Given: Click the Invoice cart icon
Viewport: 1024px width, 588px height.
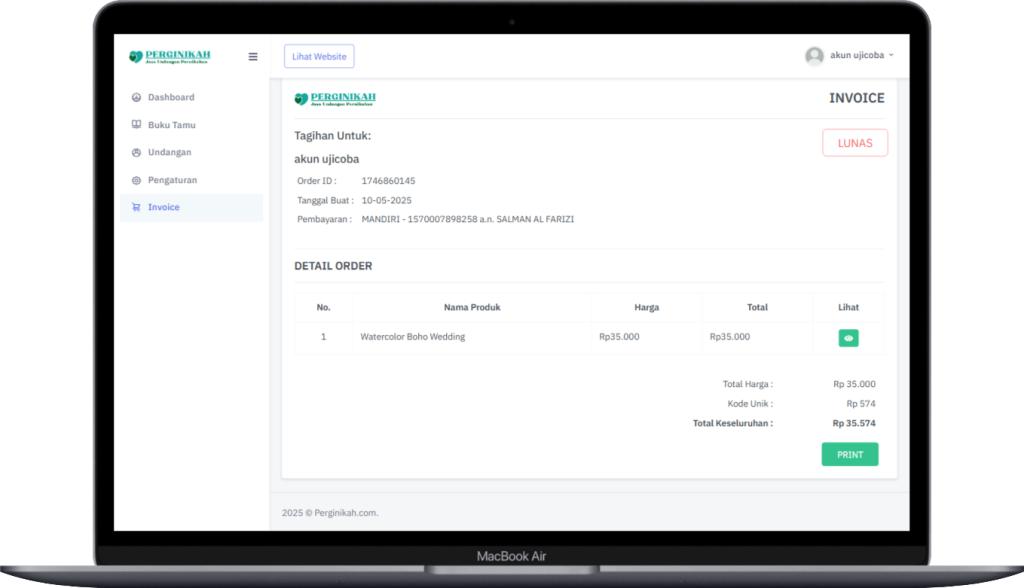Looking at the screenshot, I should [x=136, y=207].
